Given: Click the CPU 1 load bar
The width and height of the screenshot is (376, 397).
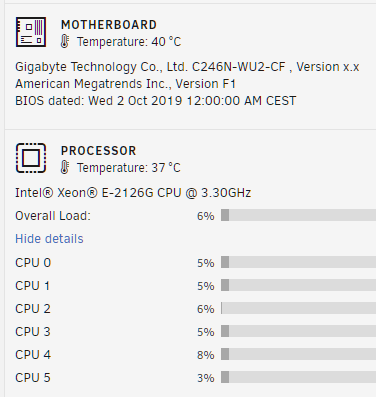Looking at the screenshot, I should pyautogui.click(x=298, y=285).
